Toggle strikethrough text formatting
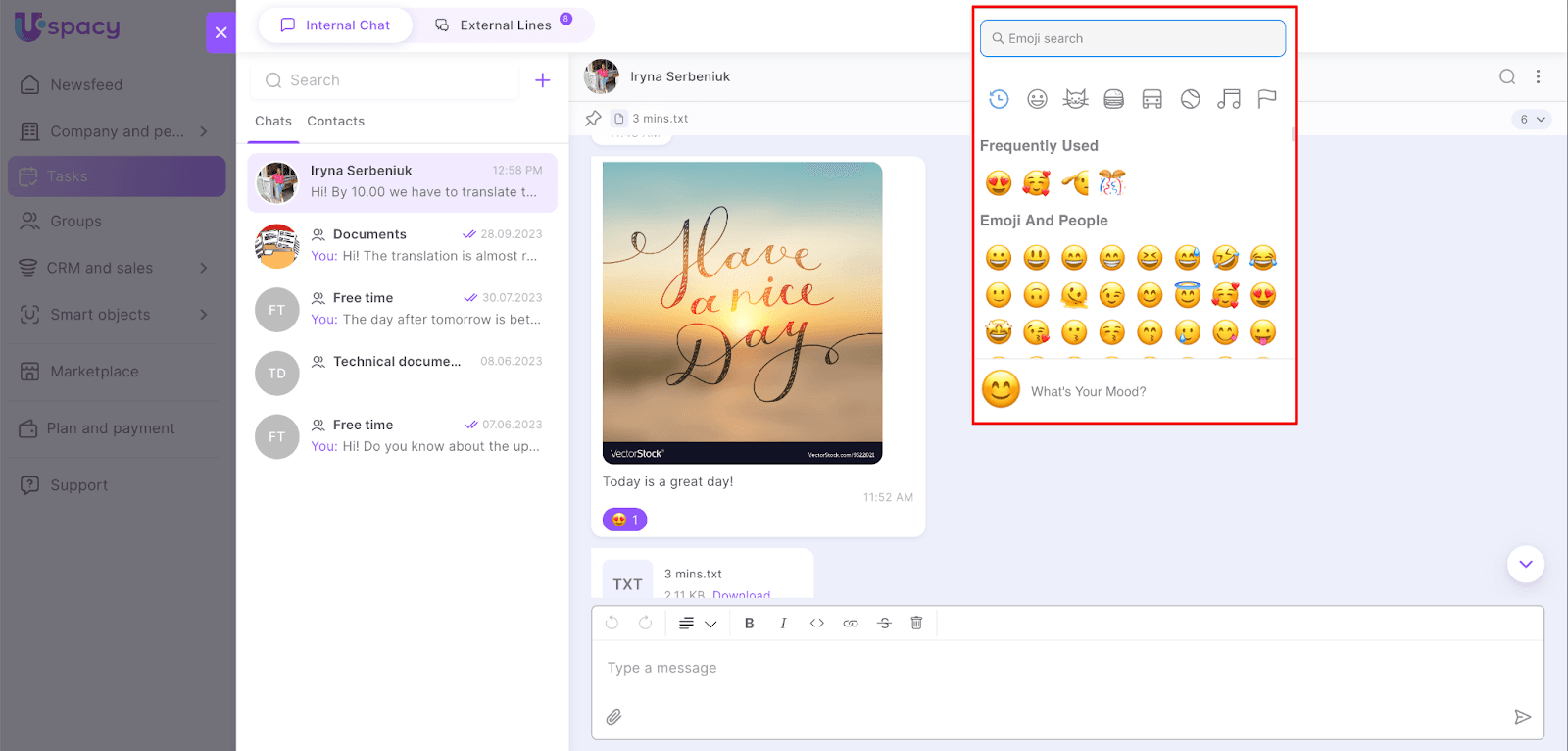This screenshot has height=751, width=1568. tap(884, 623)
